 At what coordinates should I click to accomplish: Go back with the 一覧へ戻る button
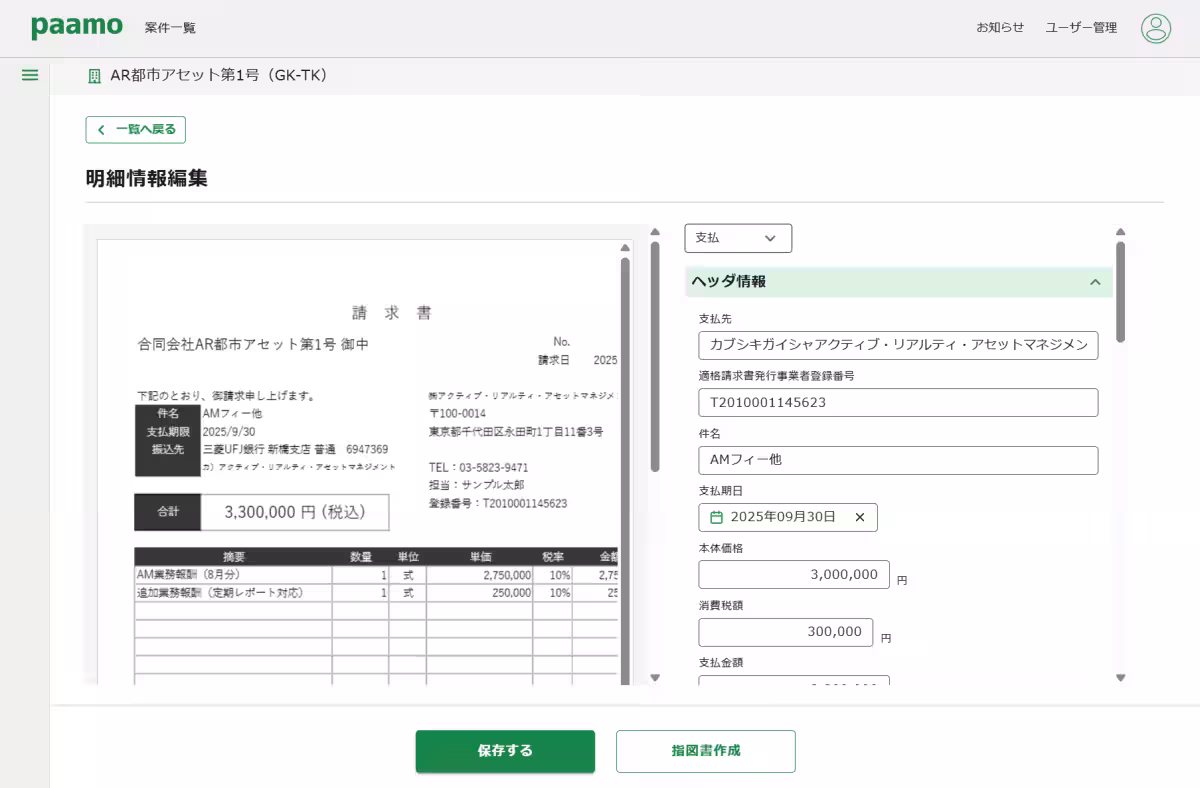coord(135,129)
